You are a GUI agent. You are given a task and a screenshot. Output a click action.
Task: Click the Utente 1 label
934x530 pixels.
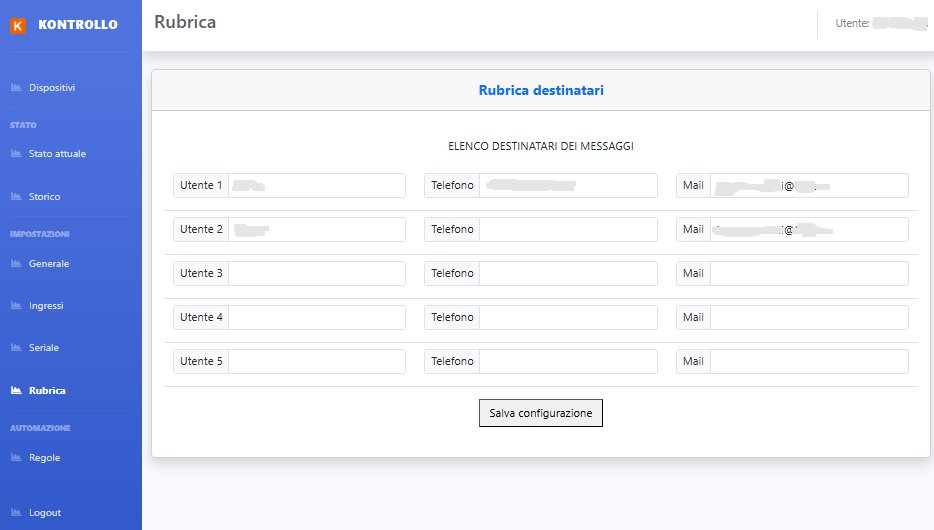coord(201,185)
